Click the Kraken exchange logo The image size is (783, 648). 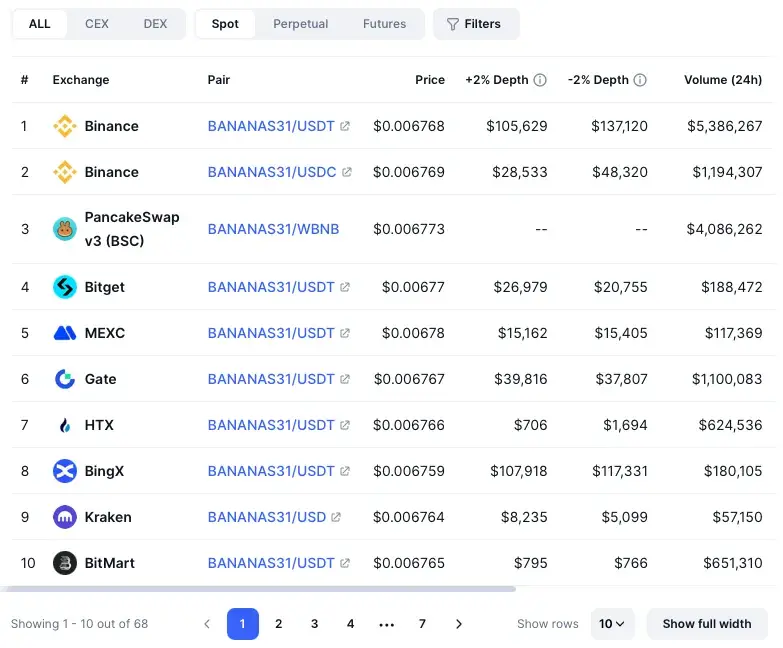point(65,517)
